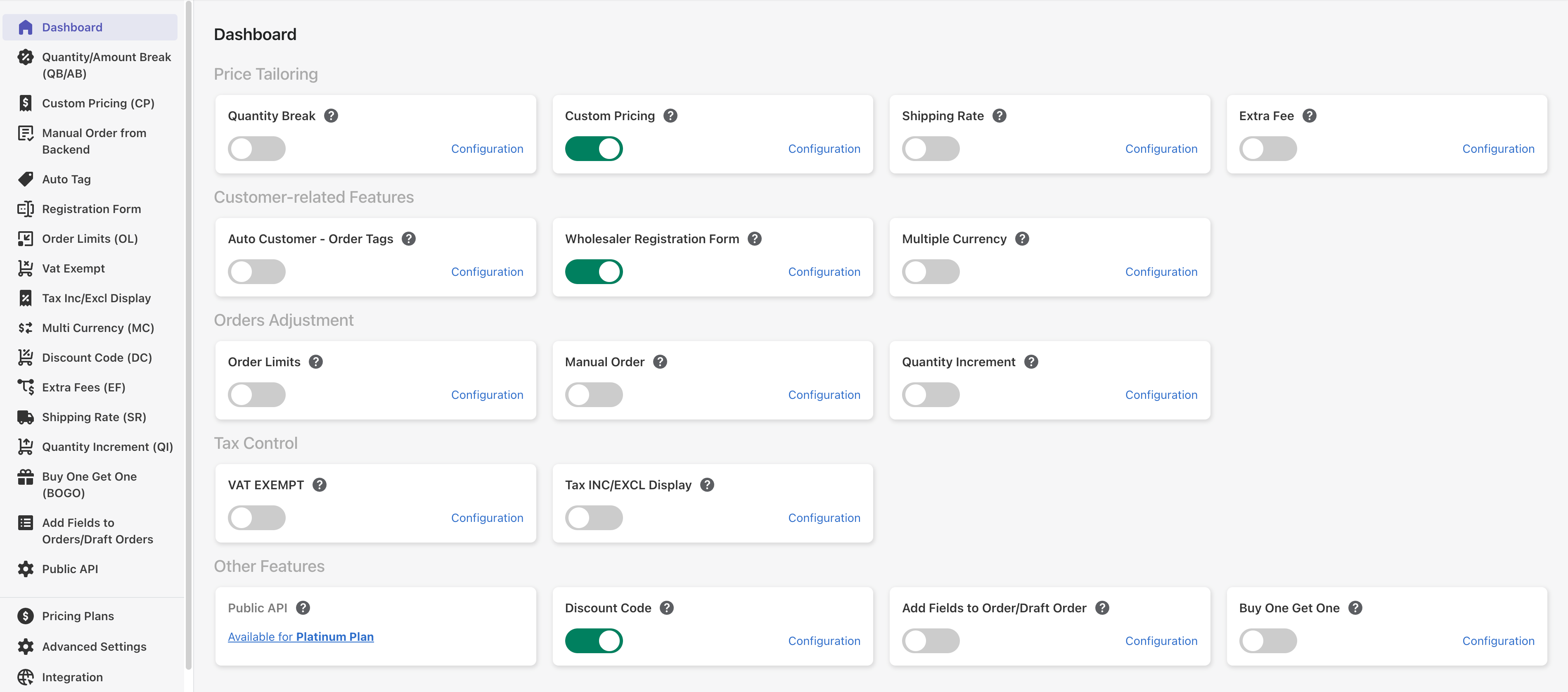Enable the VAT EXEMPT toggle
Viewport: 1568px width, 692px height.
coord(257,518)
